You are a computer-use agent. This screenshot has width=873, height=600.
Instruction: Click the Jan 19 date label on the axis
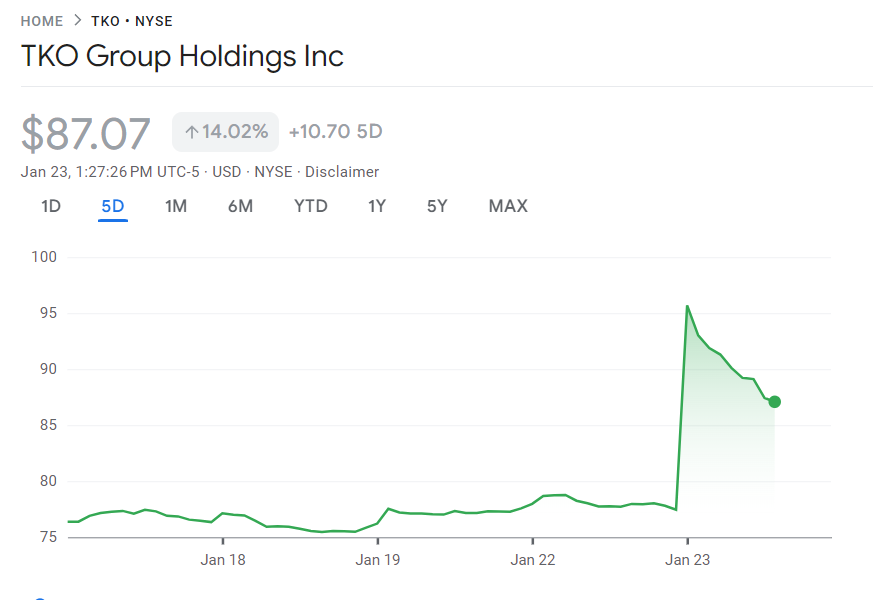(x=378, y=560)
